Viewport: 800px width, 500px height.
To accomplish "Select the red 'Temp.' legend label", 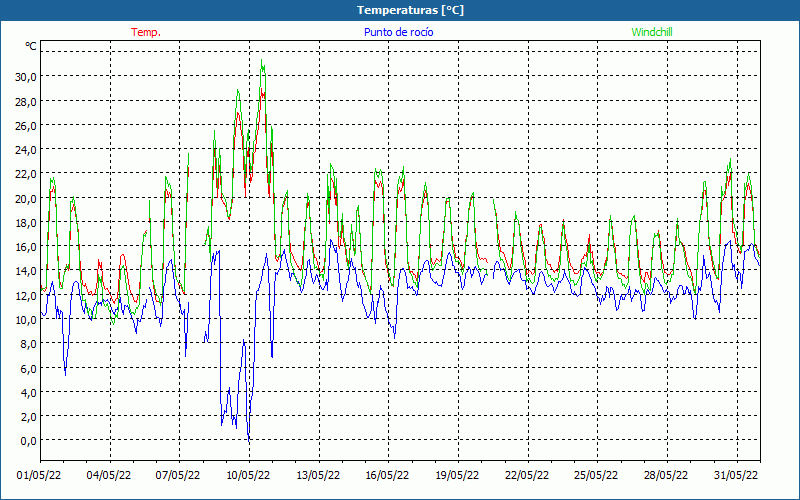I will pos(146,32).
